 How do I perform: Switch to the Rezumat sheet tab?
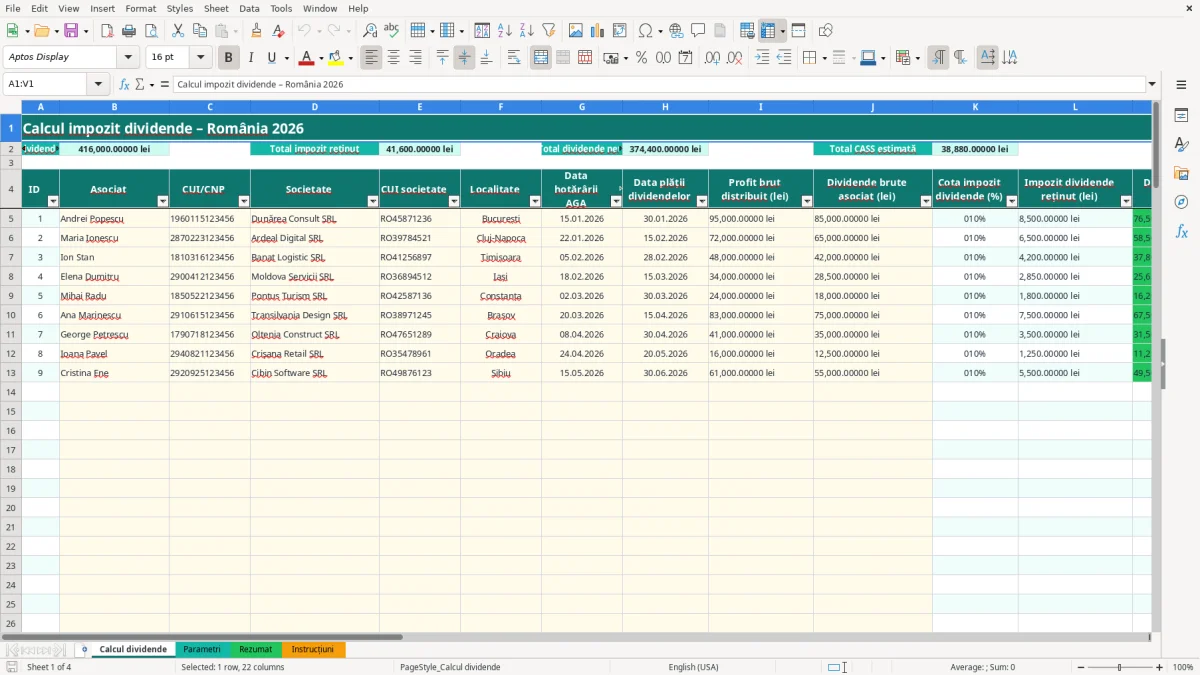255,650
